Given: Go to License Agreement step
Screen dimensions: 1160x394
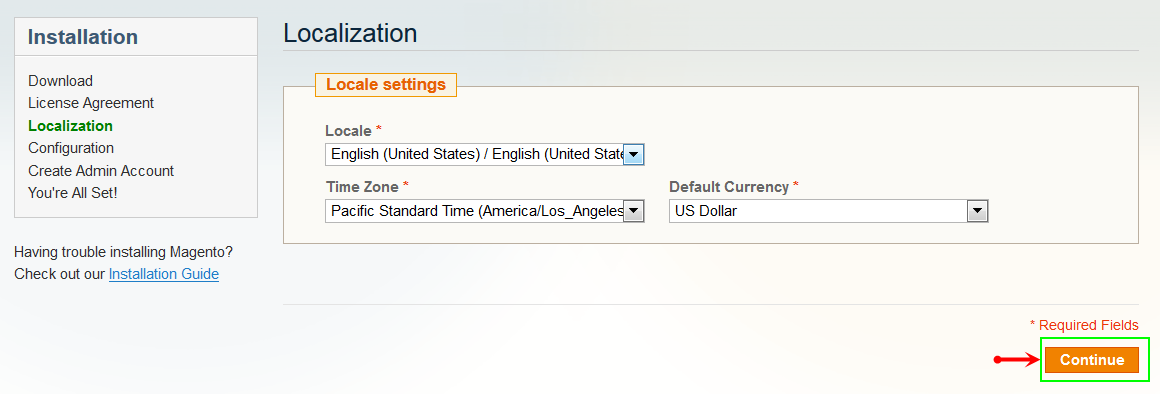Looking at the screenshot, I should [x=91, y=103].
